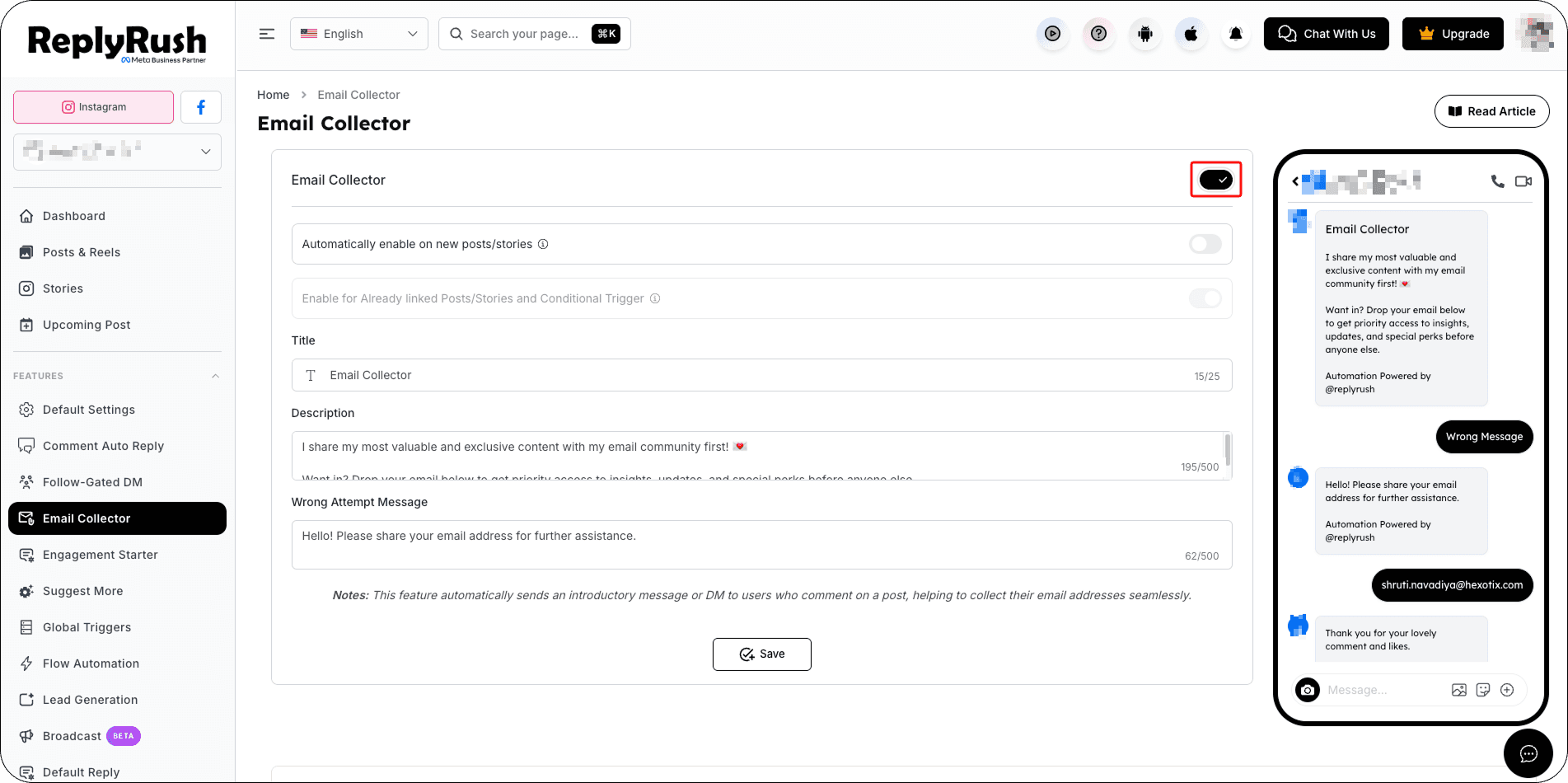Image resolution: width=1568 pixels, height=783 pixels.
Task: Enable automatically on new posts/stories toggle
Action: [1205, 244]
